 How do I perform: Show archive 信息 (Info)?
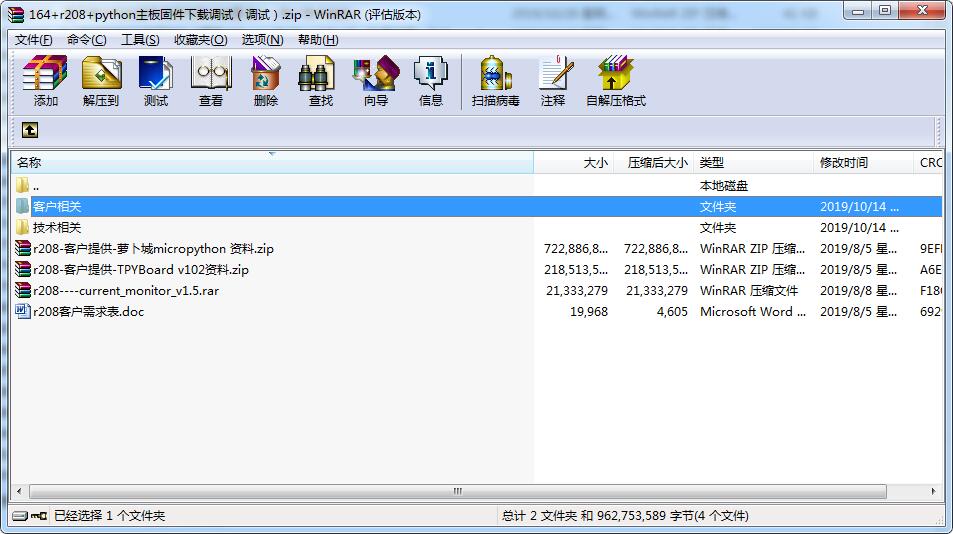[x=431, y=81]
